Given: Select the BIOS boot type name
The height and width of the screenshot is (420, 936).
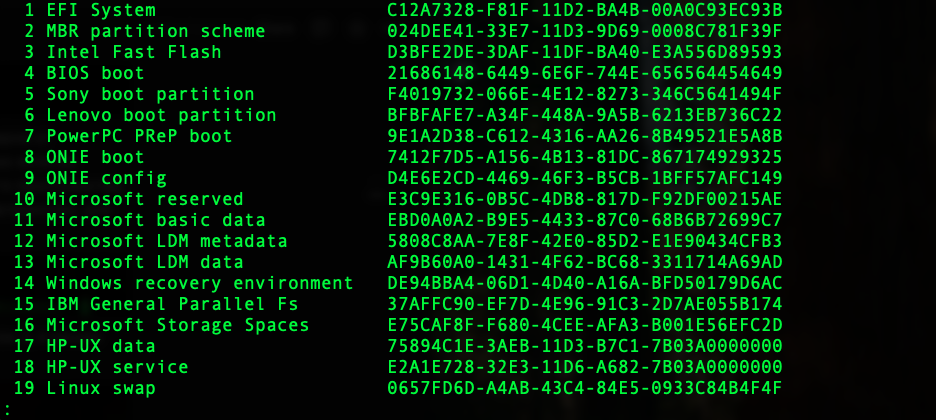Looking at the screenshot, I should point(96,73).
